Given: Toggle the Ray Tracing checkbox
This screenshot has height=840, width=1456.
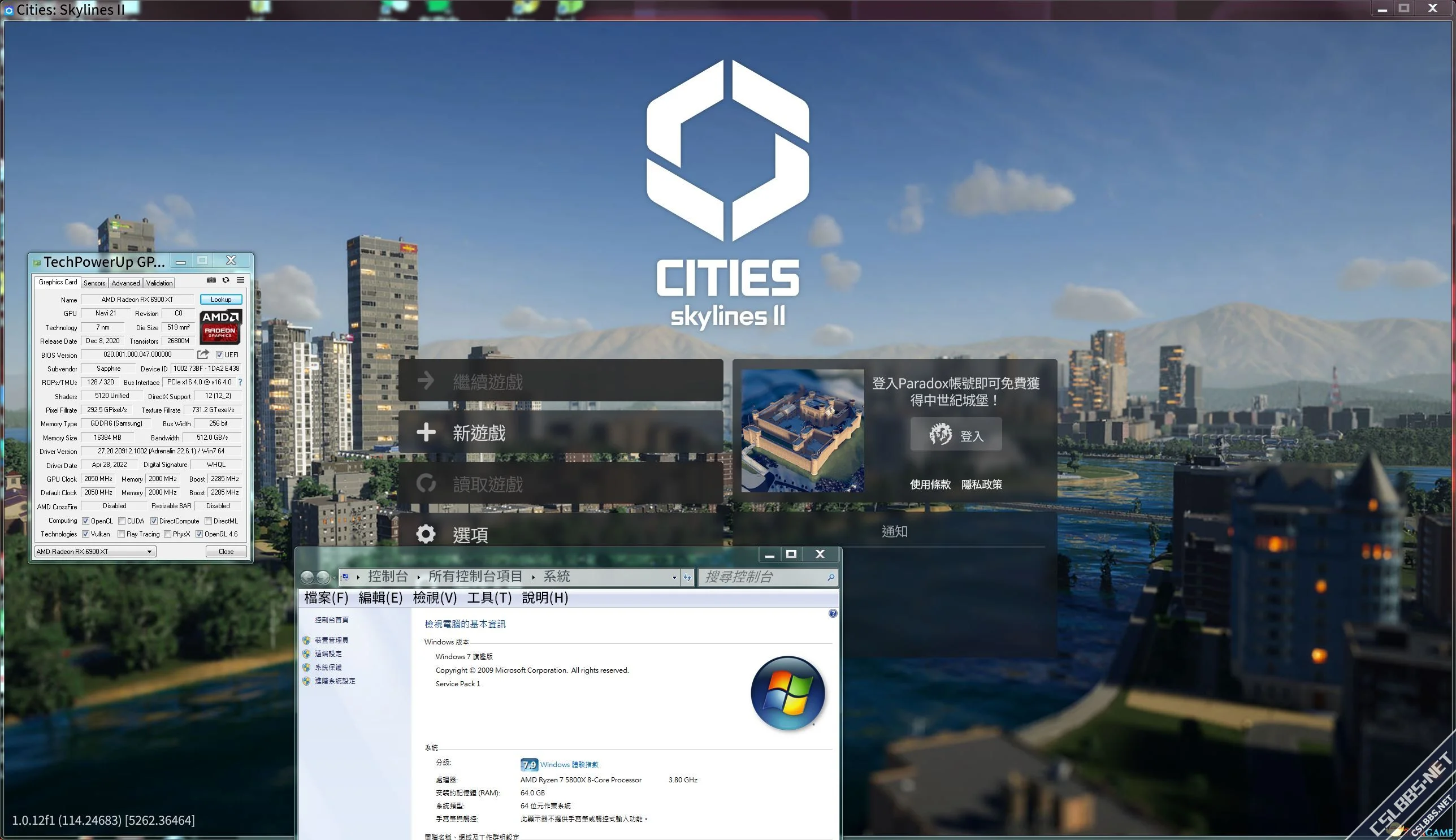Looking at the screenshot, I should 121,534.
